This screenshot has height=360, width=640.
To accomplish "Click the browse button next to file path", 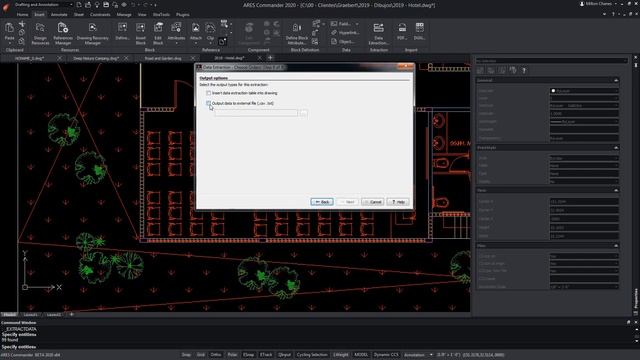I will point(303,113).
